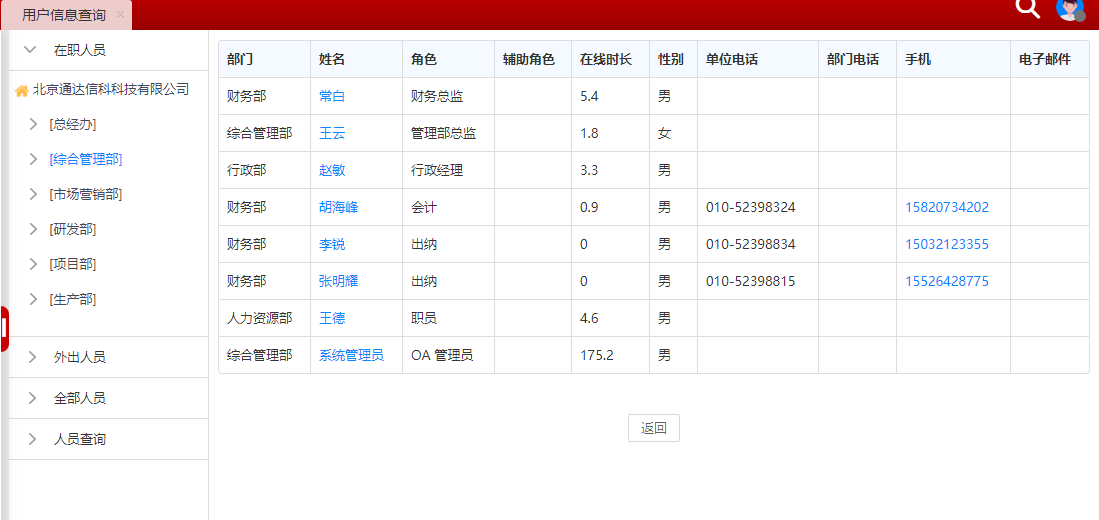Open user profile link 系统管理员
The width and height of the screenshot is (1099, 520).
pos(352,355)
